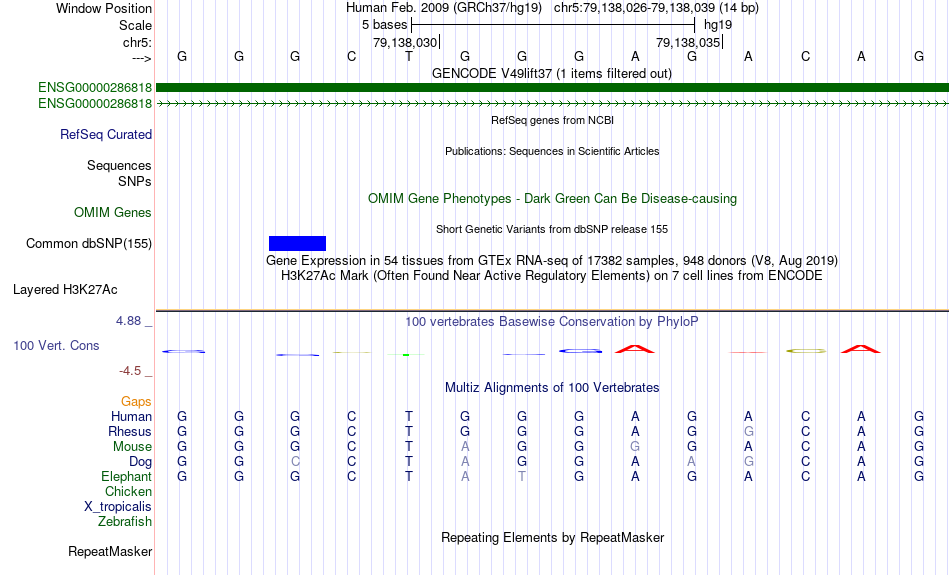
Task: Select the Zebrafish species row label
Action: click(125, 522)
